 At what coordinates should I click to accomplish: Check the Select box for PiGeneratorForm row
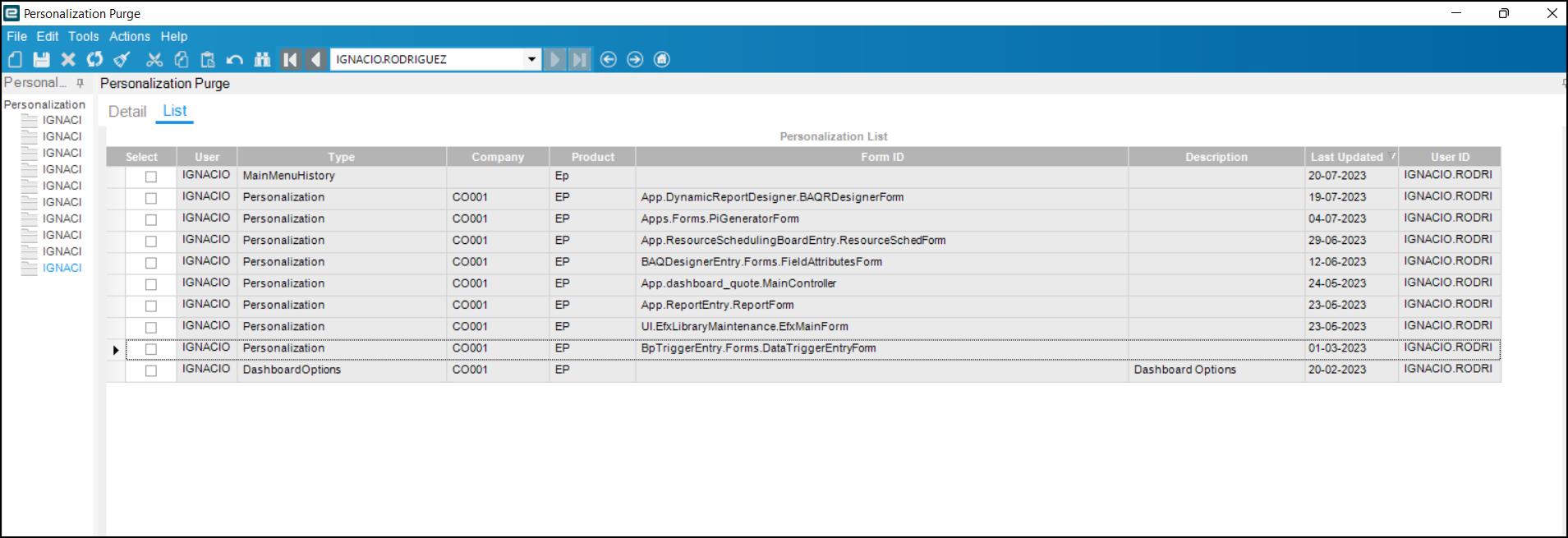[151, 219]
